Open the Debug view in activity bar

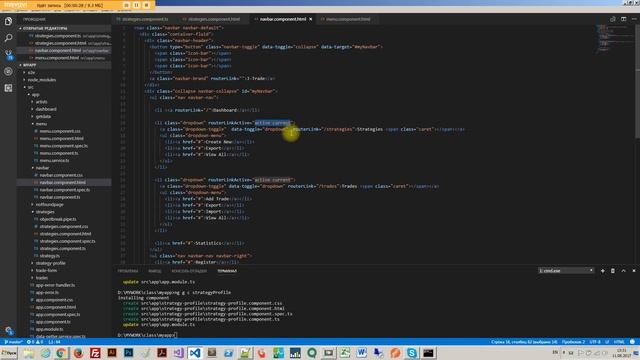tap(8, 71)
